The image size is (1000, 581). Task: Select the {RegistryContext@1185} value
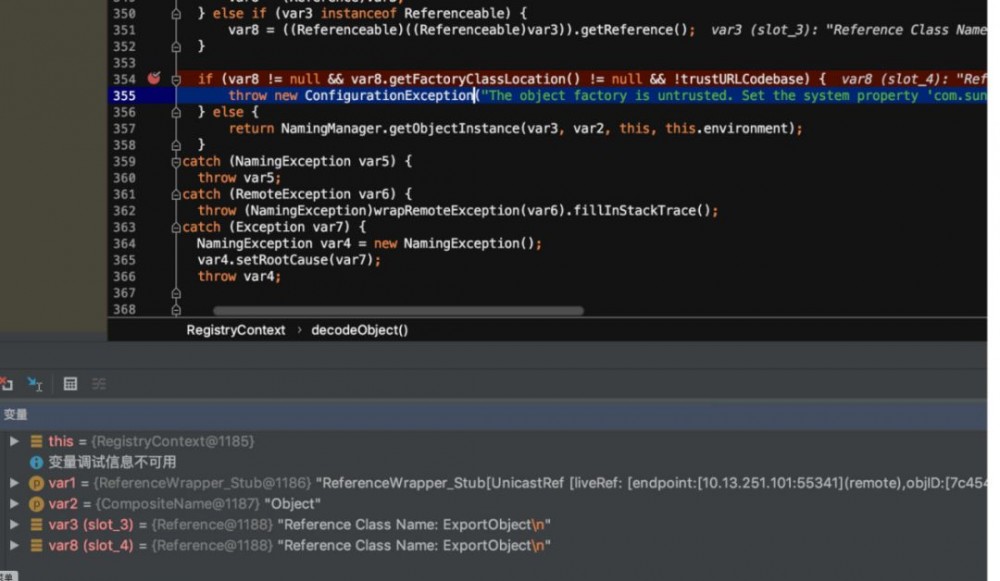[173, 441]
